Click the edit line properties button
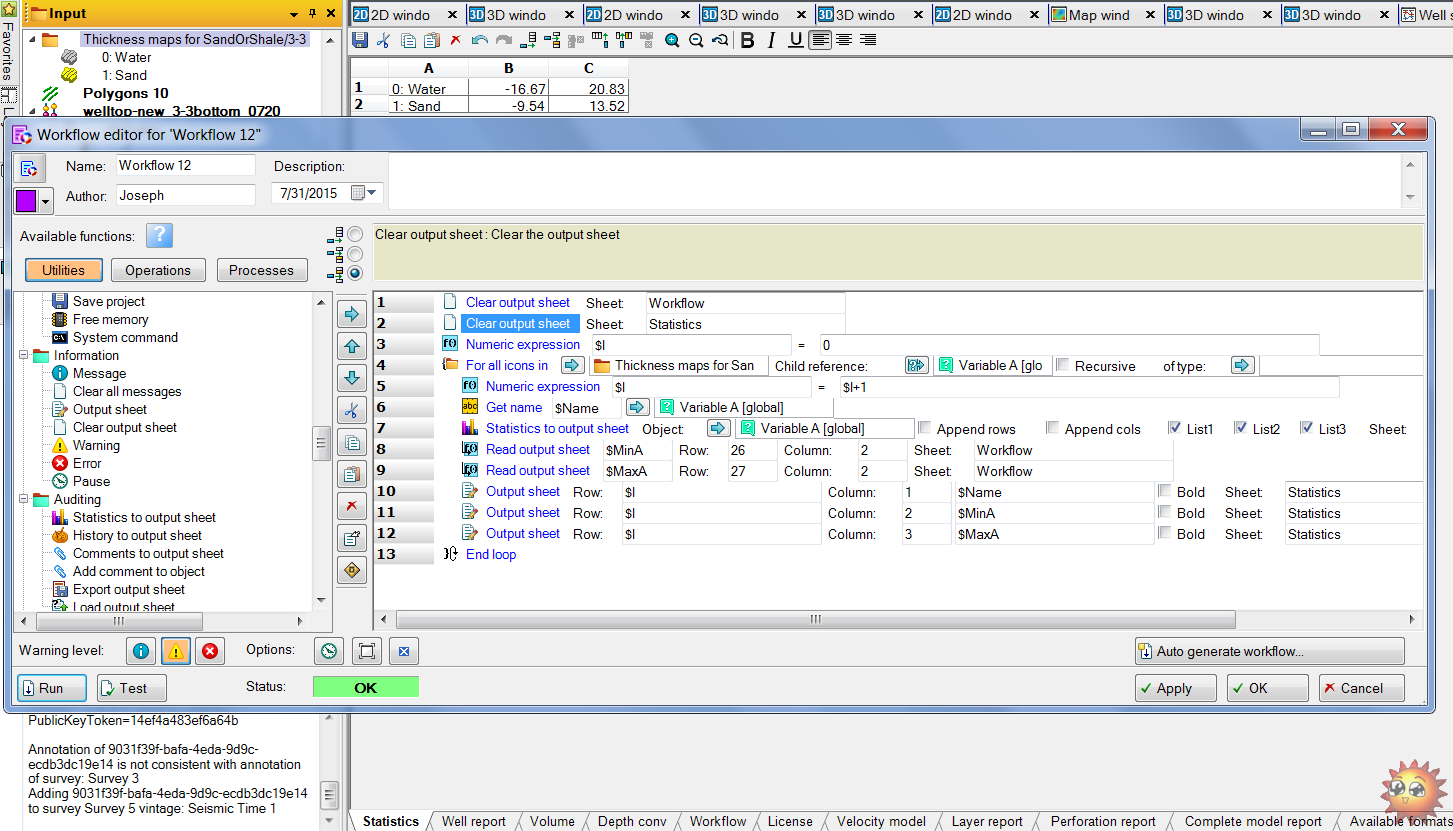The height and width of the screenshot is (831, 1453). click(x=352, y=538)
